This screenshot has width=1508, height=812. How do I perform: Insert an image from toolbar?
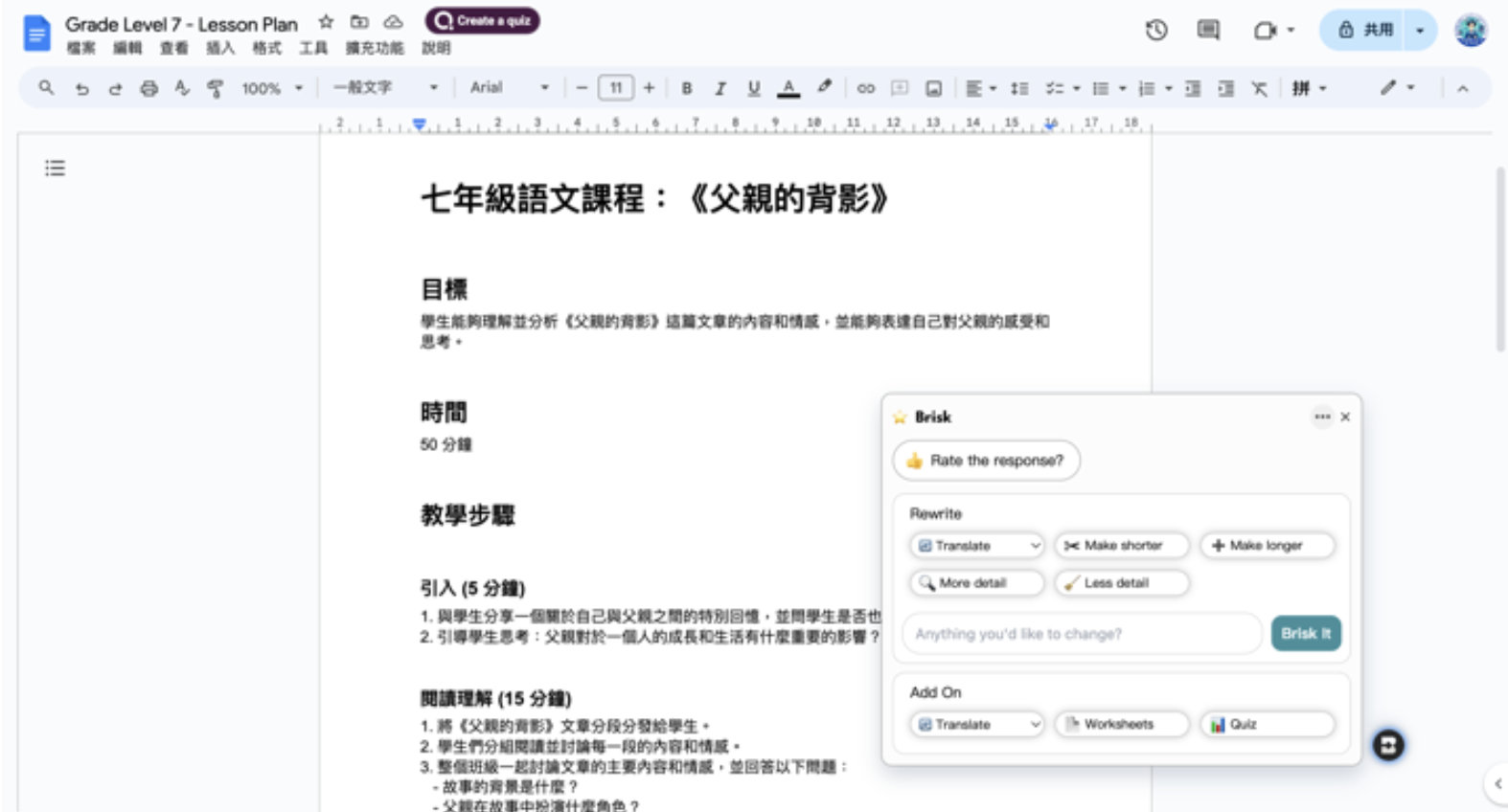(933, 88)
